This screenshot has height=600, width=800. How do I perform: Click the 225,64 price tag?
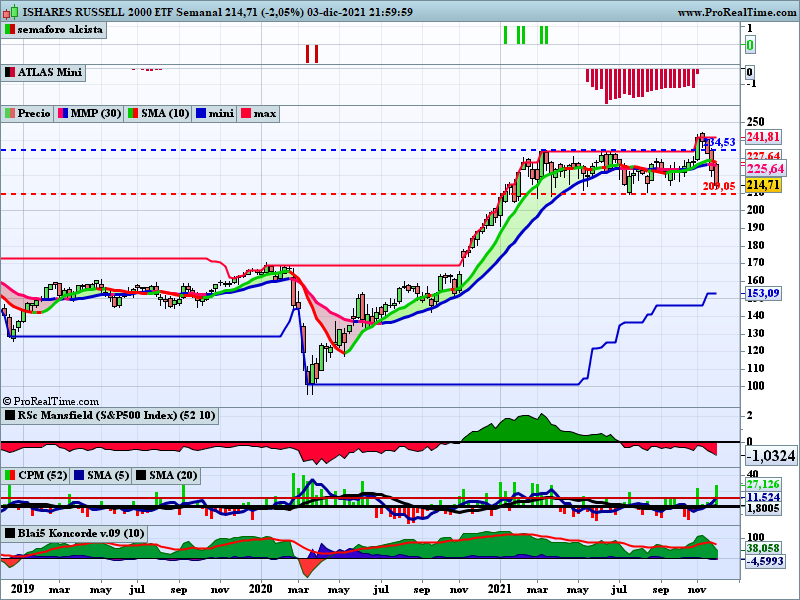pos(765,168)
